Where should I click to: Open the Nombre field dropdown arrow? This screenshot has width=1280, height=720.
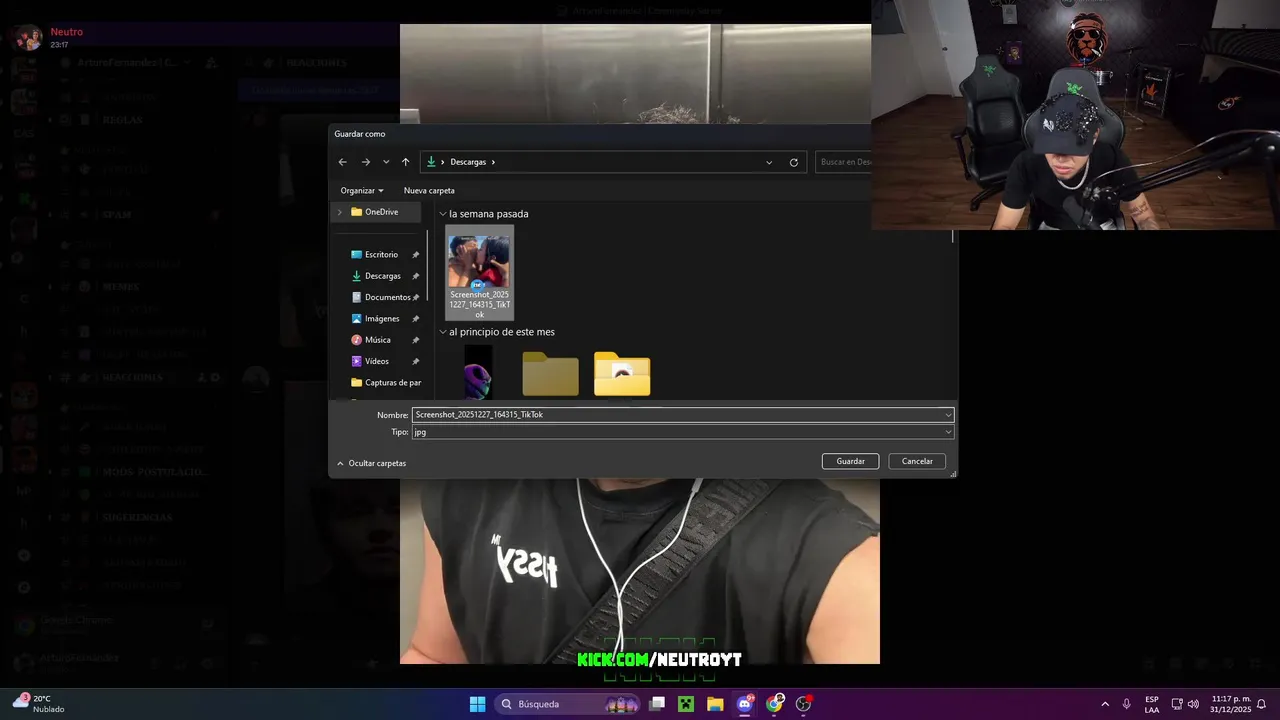pyautogui.click(x=948, y=414)
